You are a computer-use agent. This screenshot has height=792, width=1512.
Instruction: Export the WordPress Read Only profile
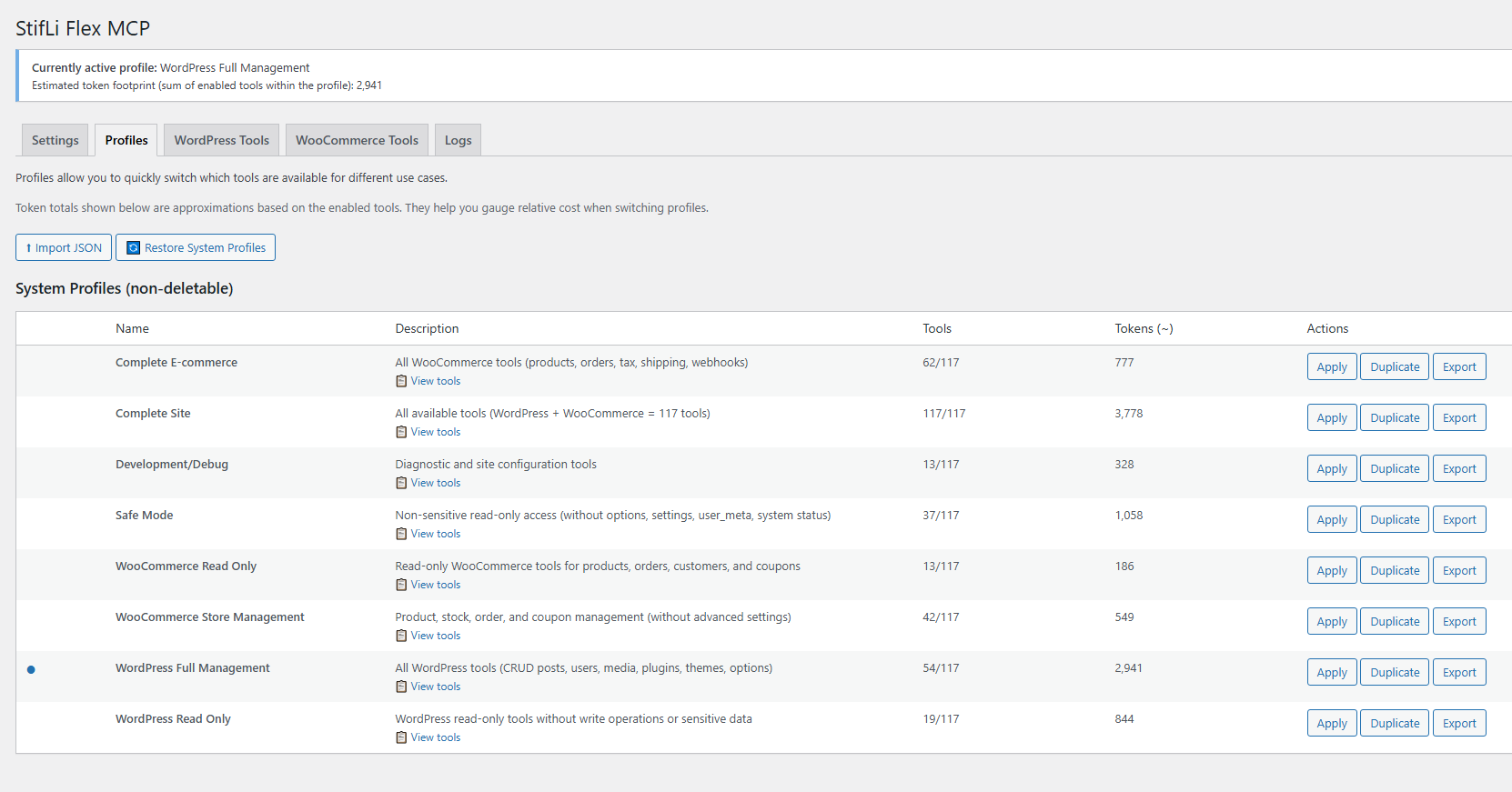[x=1459, y=724]
